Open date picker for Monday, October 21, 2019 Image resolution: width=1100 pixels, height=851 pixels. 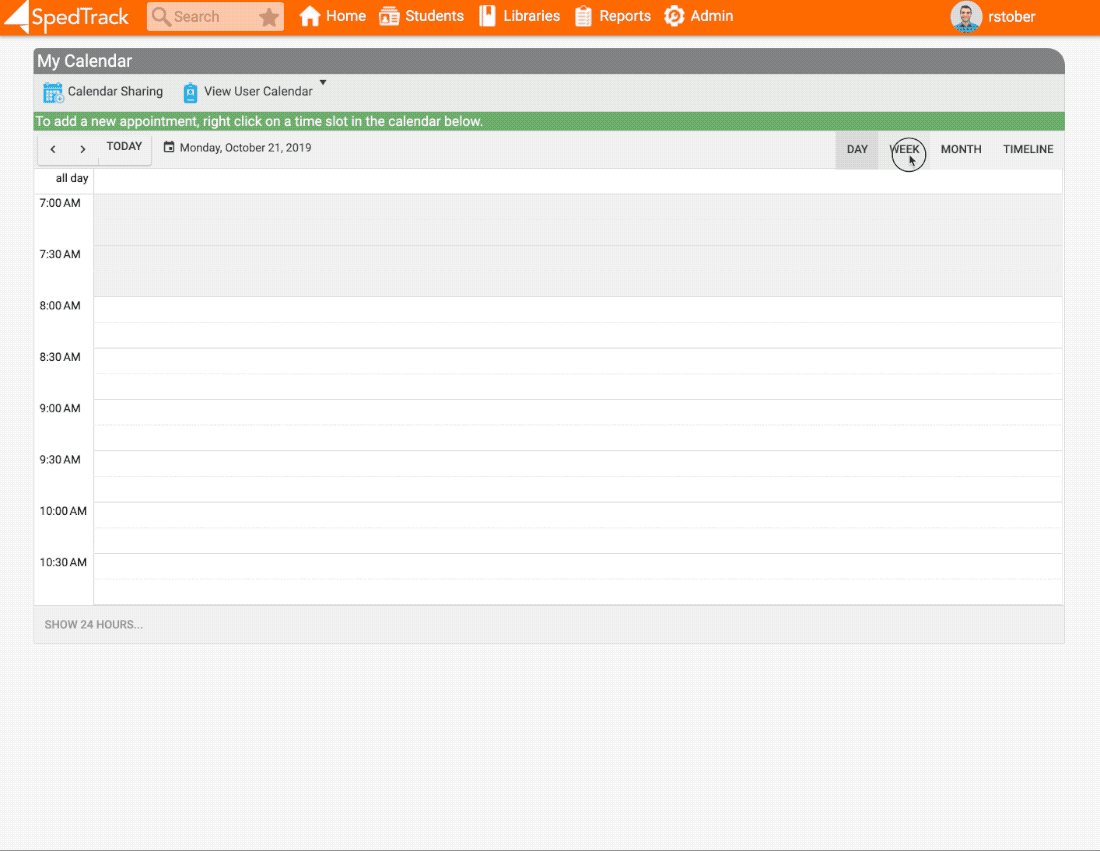238,148
